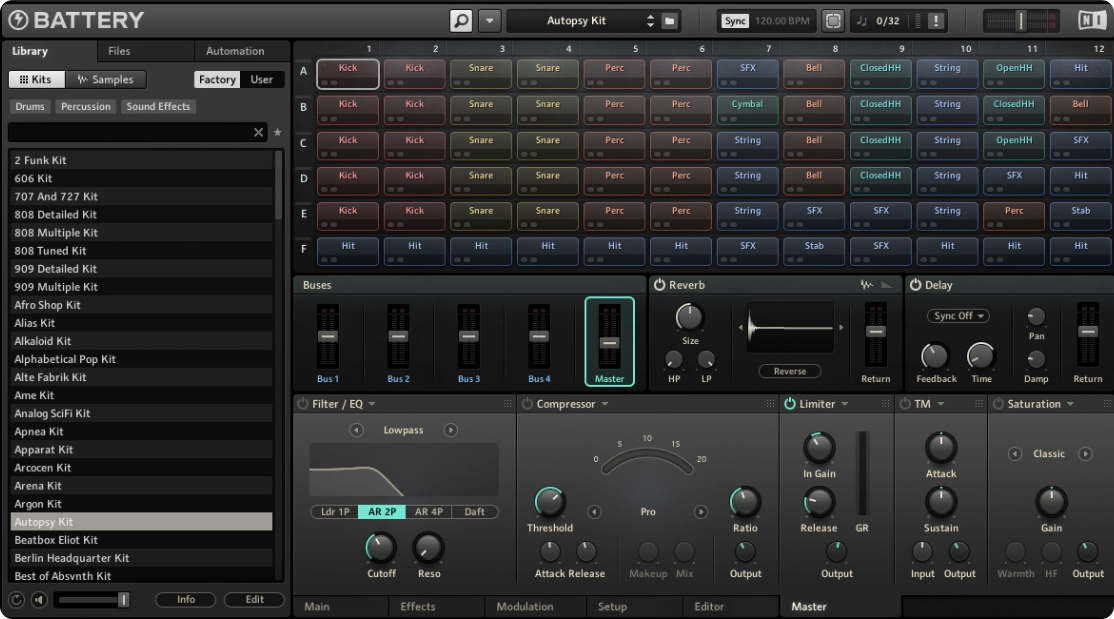Click the compressor Threshold knob
1114x619 pixels.
tap(549, 502)
